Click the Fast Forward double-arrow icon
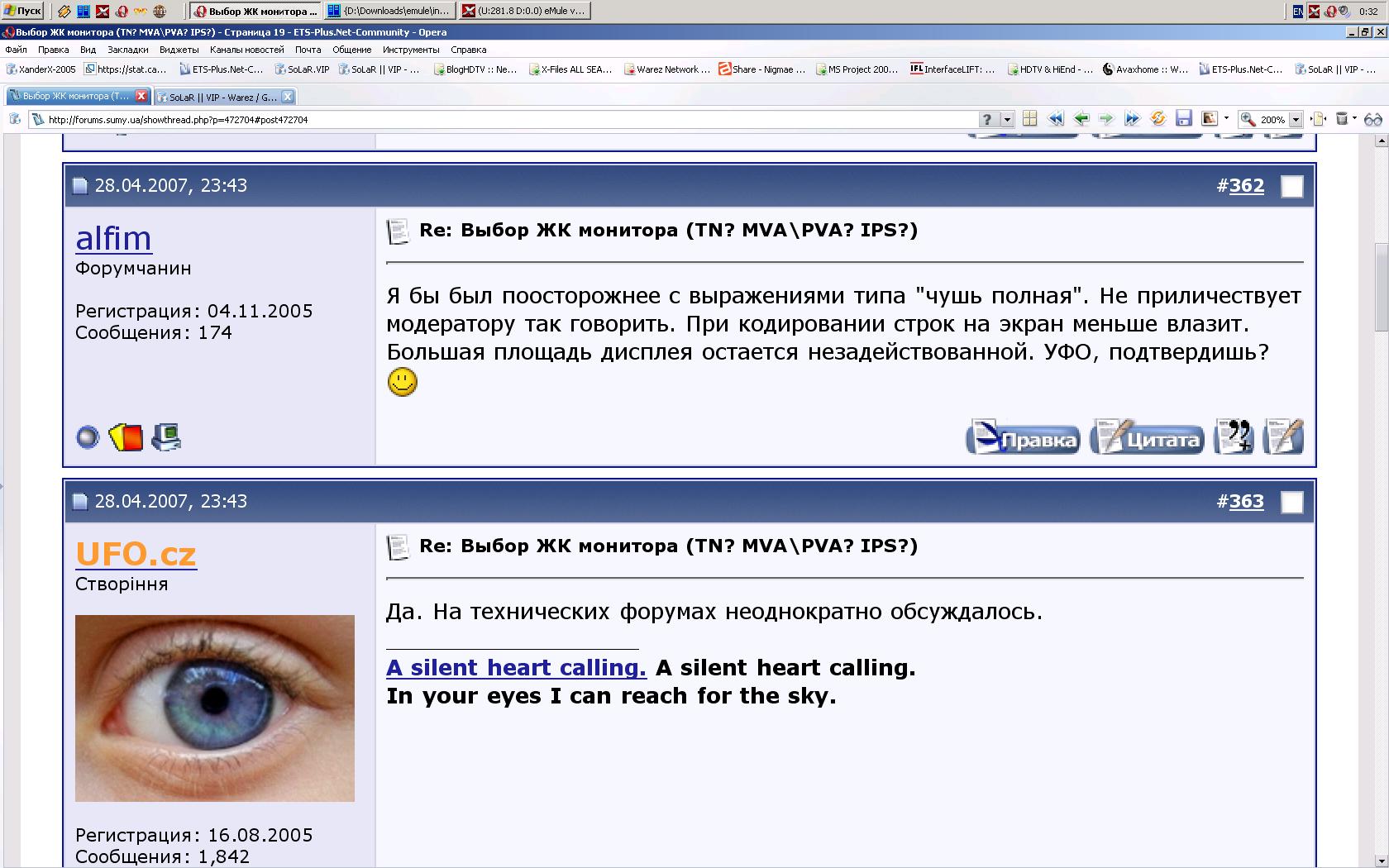The image size is (1389, 868). point(1132,119)
